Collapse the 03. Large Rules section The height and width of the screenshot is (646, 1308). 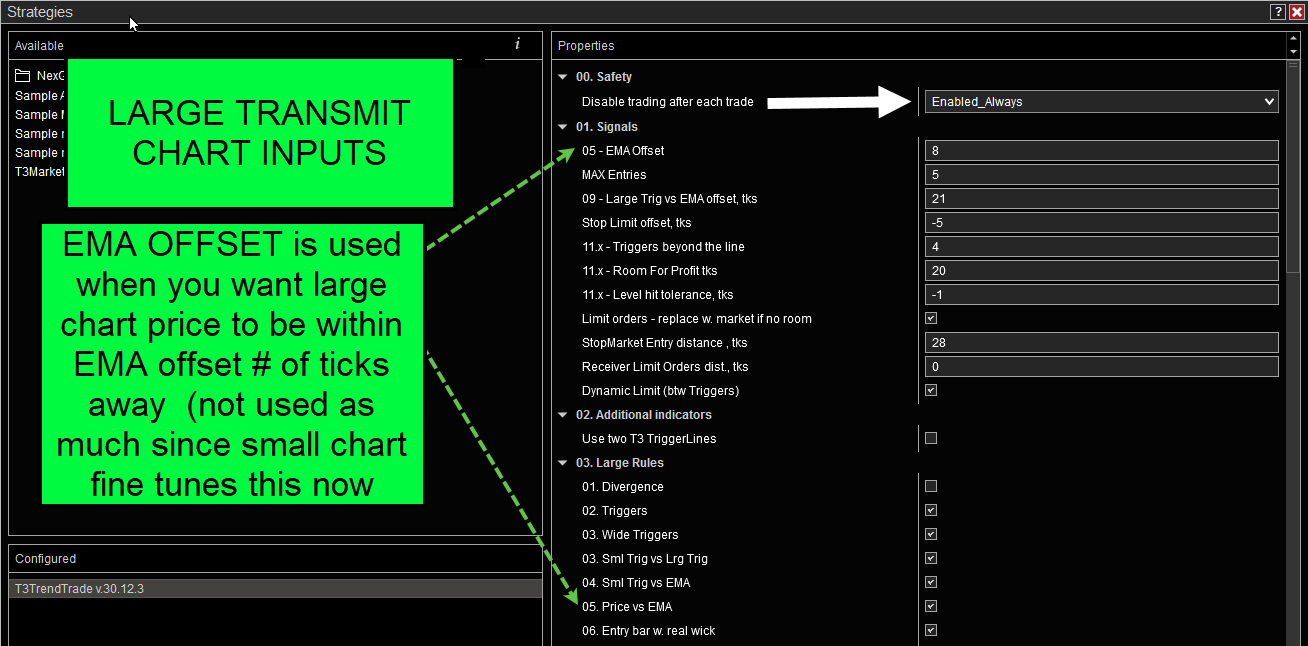(x=563, y=463)
